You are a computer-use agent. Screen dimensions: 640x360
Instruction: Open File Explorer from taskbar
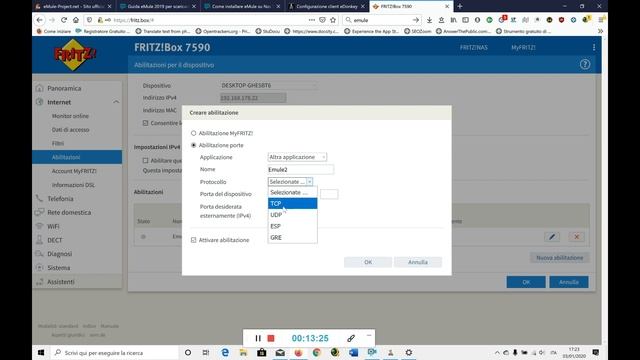(x=243, y=352)
